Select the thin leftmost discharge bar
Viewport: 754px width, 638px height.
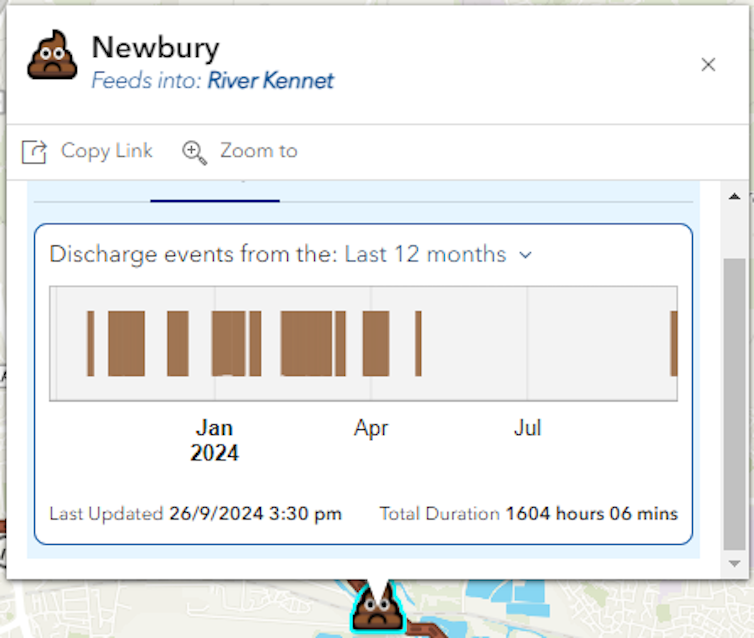click(90, 343)
